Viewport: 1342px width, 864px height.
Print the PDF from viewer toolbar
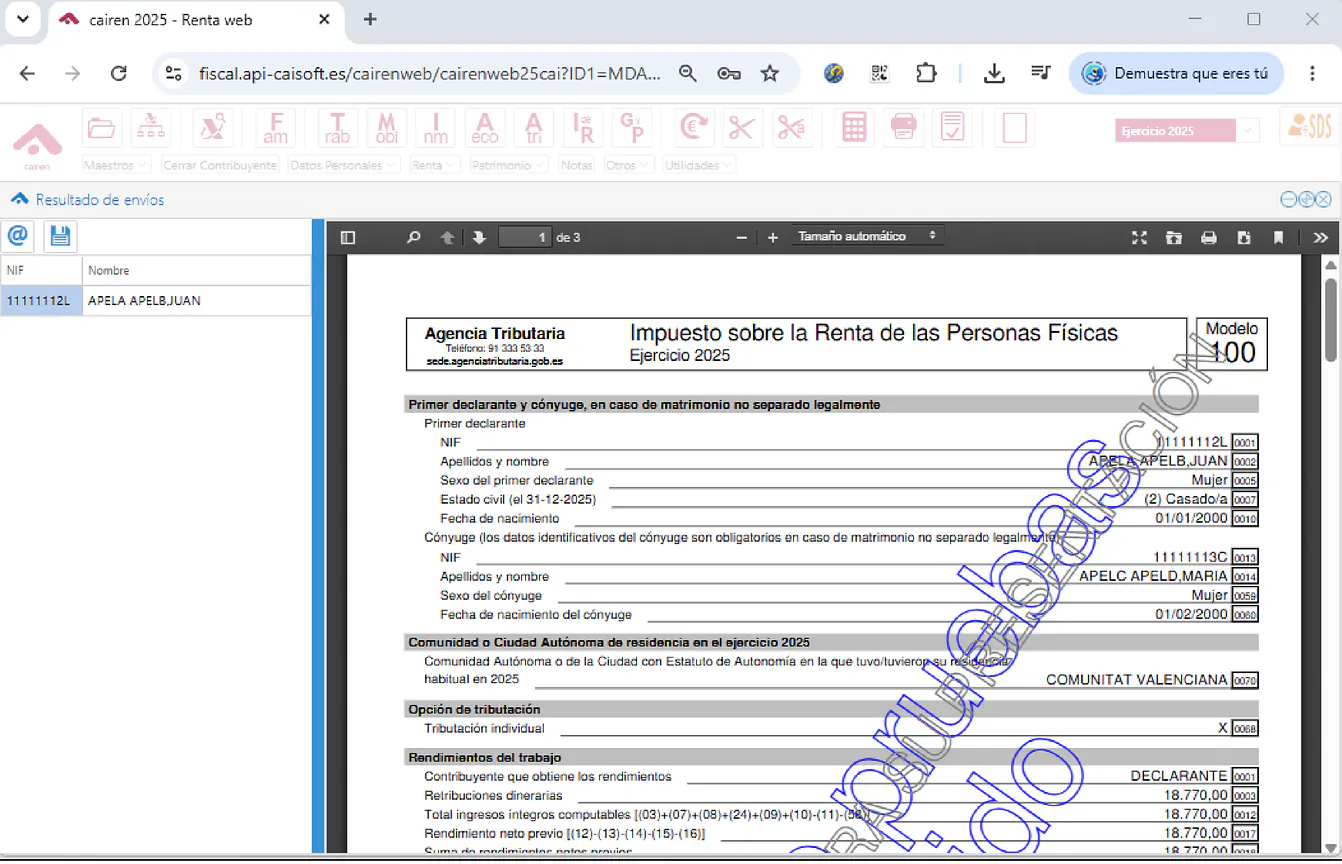click(1209, 237)
